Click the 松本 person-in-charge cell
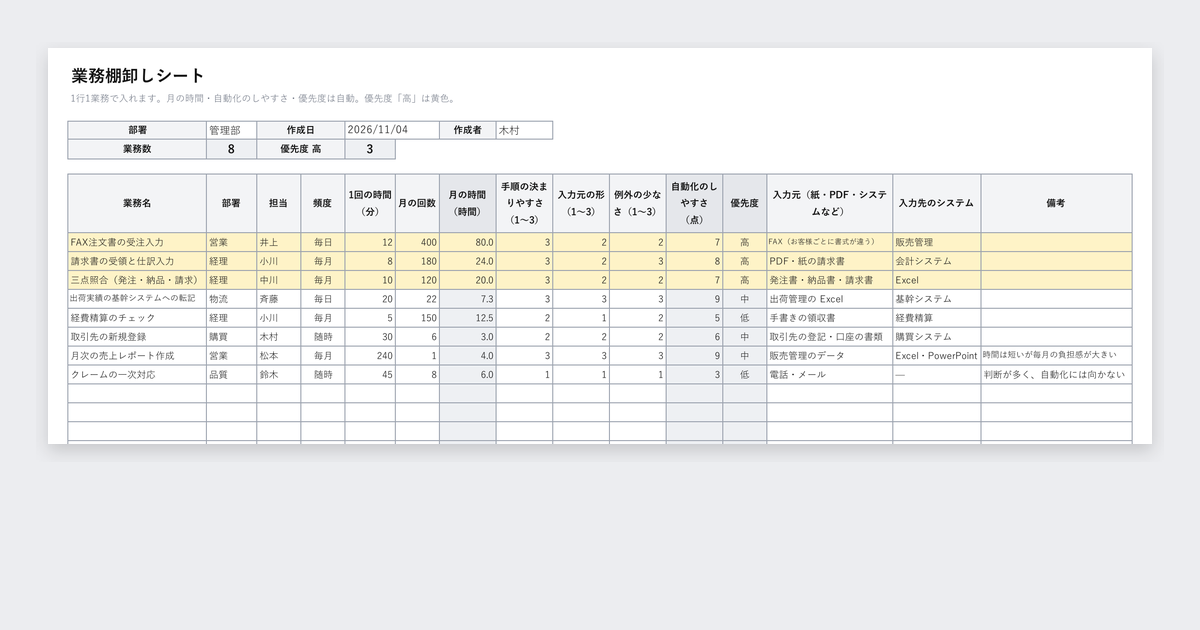 [279, 356]
